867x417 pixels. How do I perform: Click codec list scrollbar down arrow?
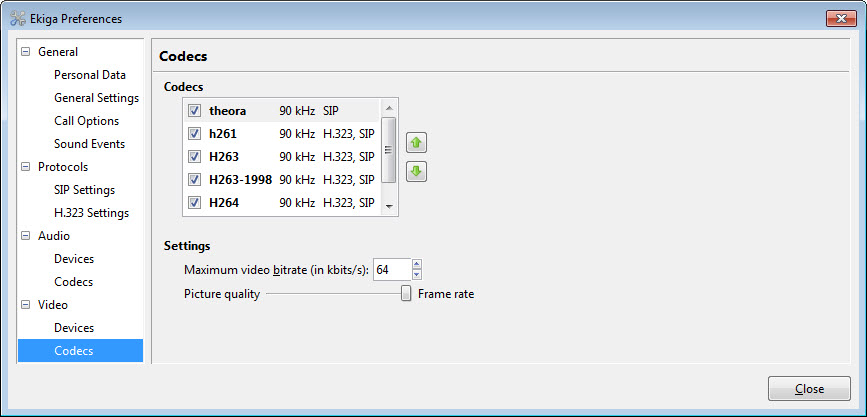(389, 206)
